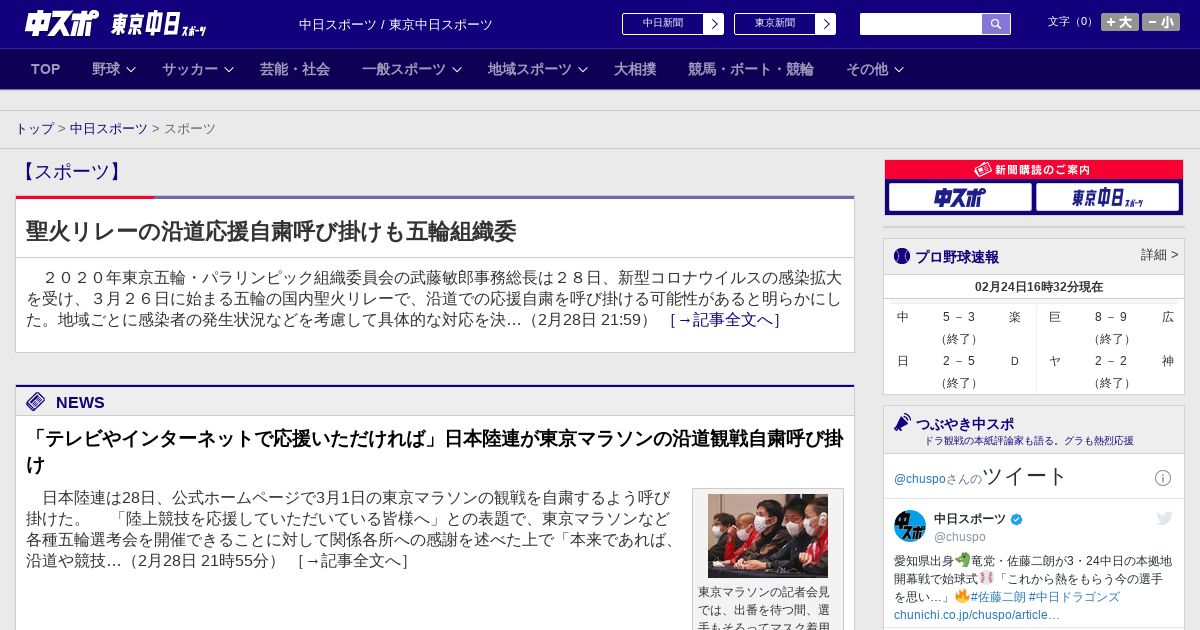This screenshot has height=630, width=1200.
Task: Click the baseball icon beside プロ野球速報
Action: click(902, 256)
